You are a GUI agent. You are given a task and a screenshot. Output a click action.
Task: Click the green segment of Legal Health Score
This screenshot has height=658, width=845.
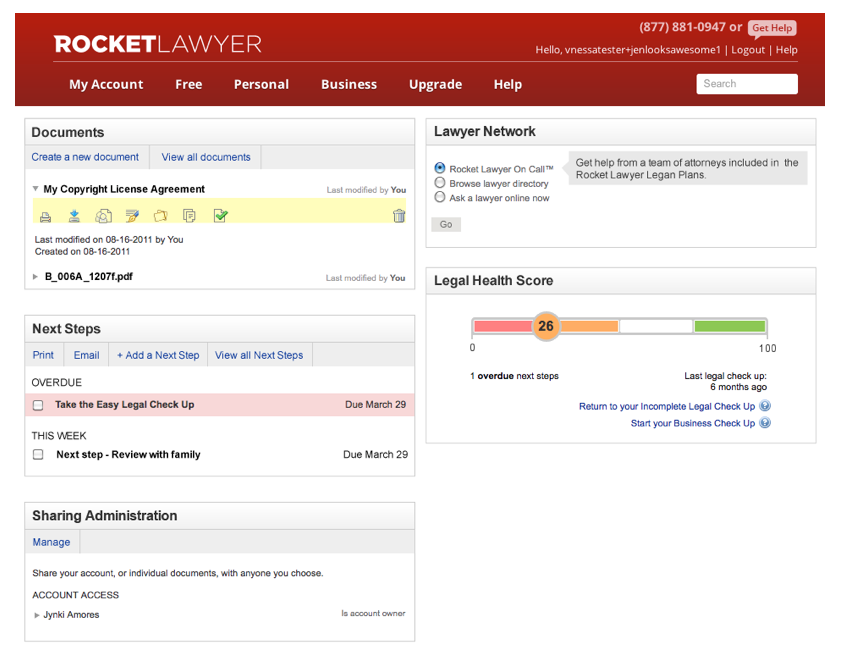tap(730, 326)
